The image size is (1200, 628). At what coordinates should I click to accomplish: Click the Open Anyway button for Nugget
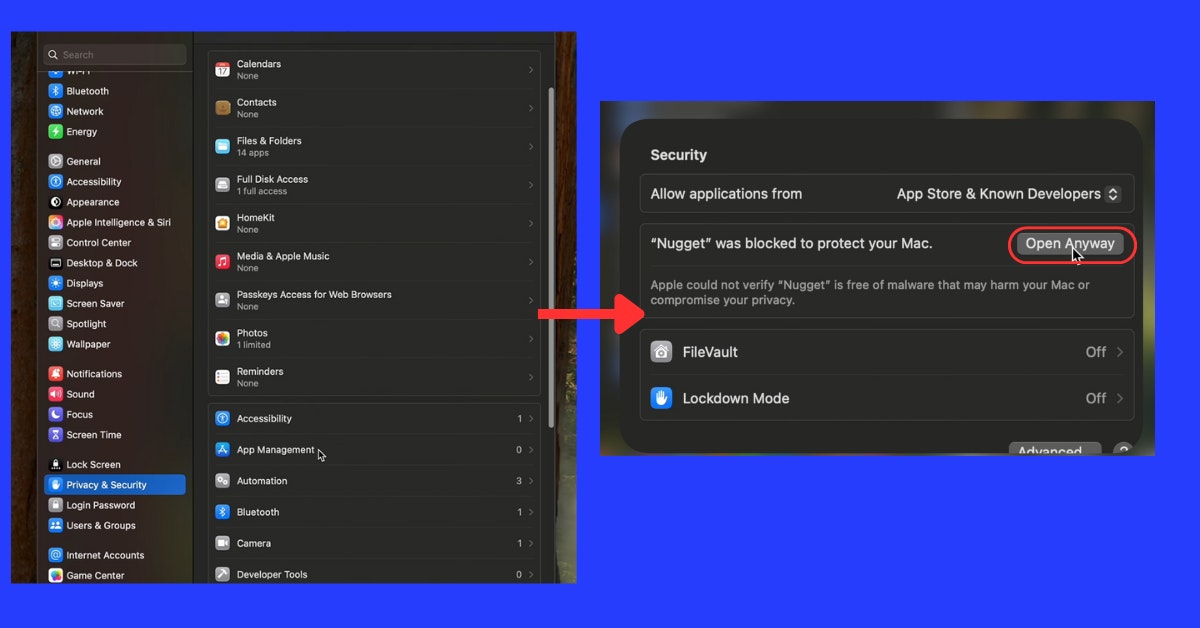click(x=1070, y=243)
